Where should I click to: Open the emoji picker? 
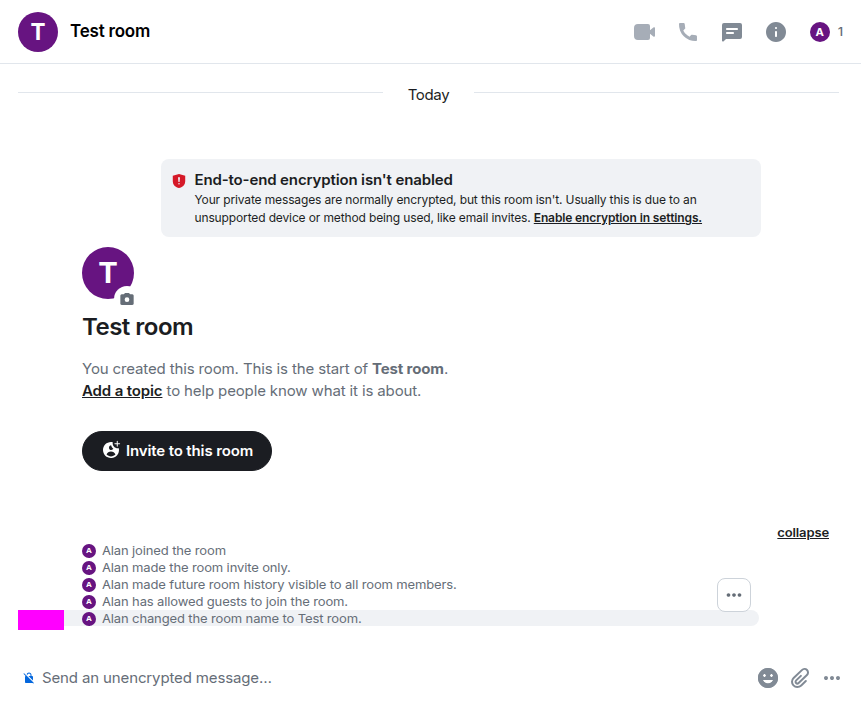pos(768,678)
